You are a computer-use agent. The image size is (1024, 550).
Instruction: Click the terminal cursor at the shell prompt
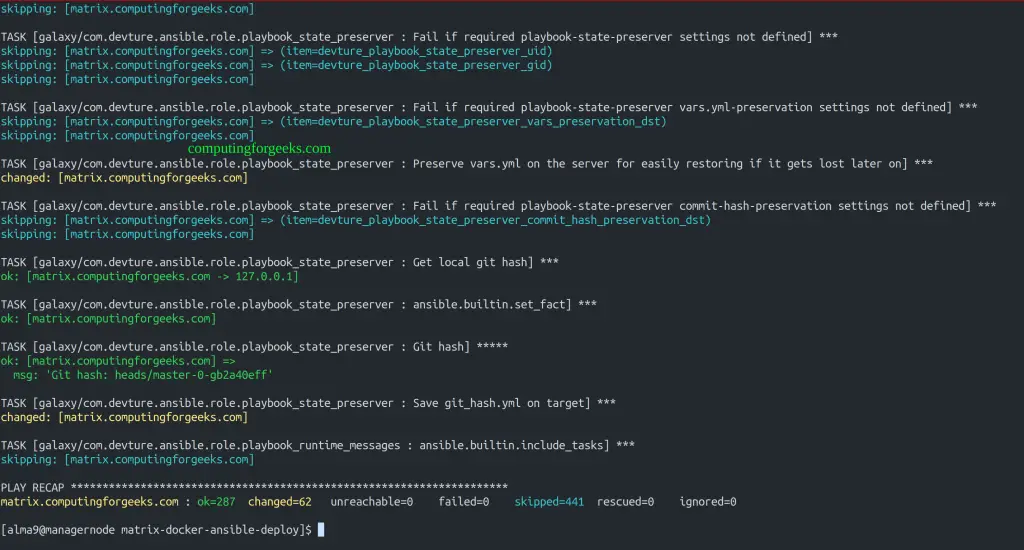coord(321,530)
